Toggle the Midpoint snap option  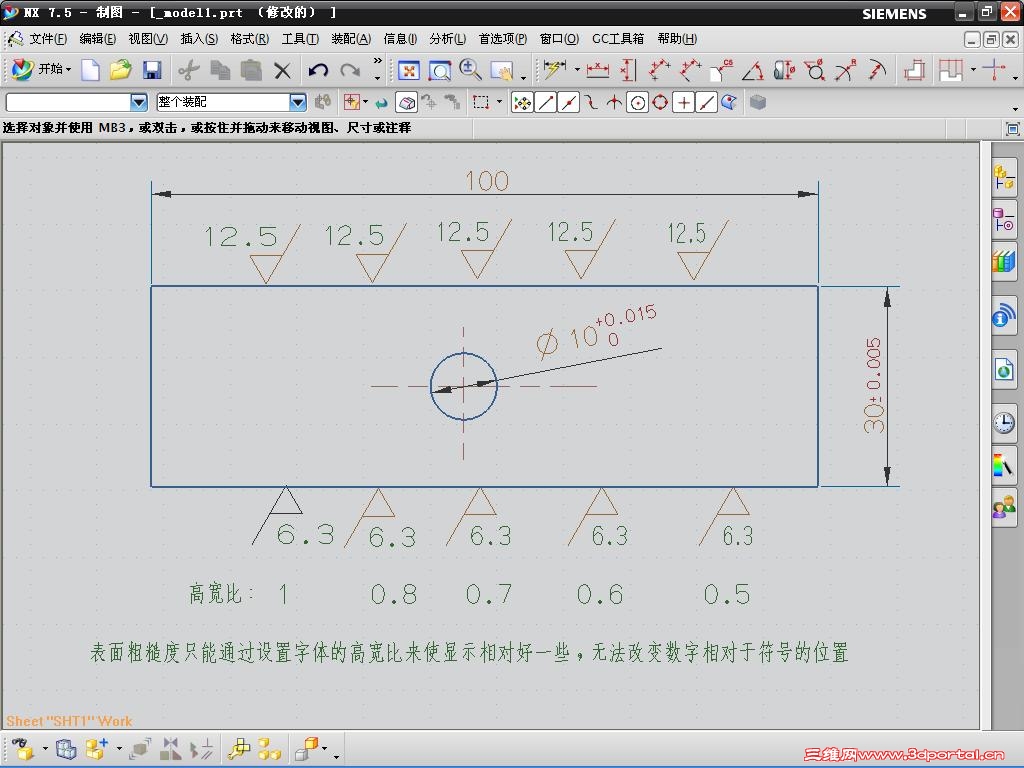(568, 103)
